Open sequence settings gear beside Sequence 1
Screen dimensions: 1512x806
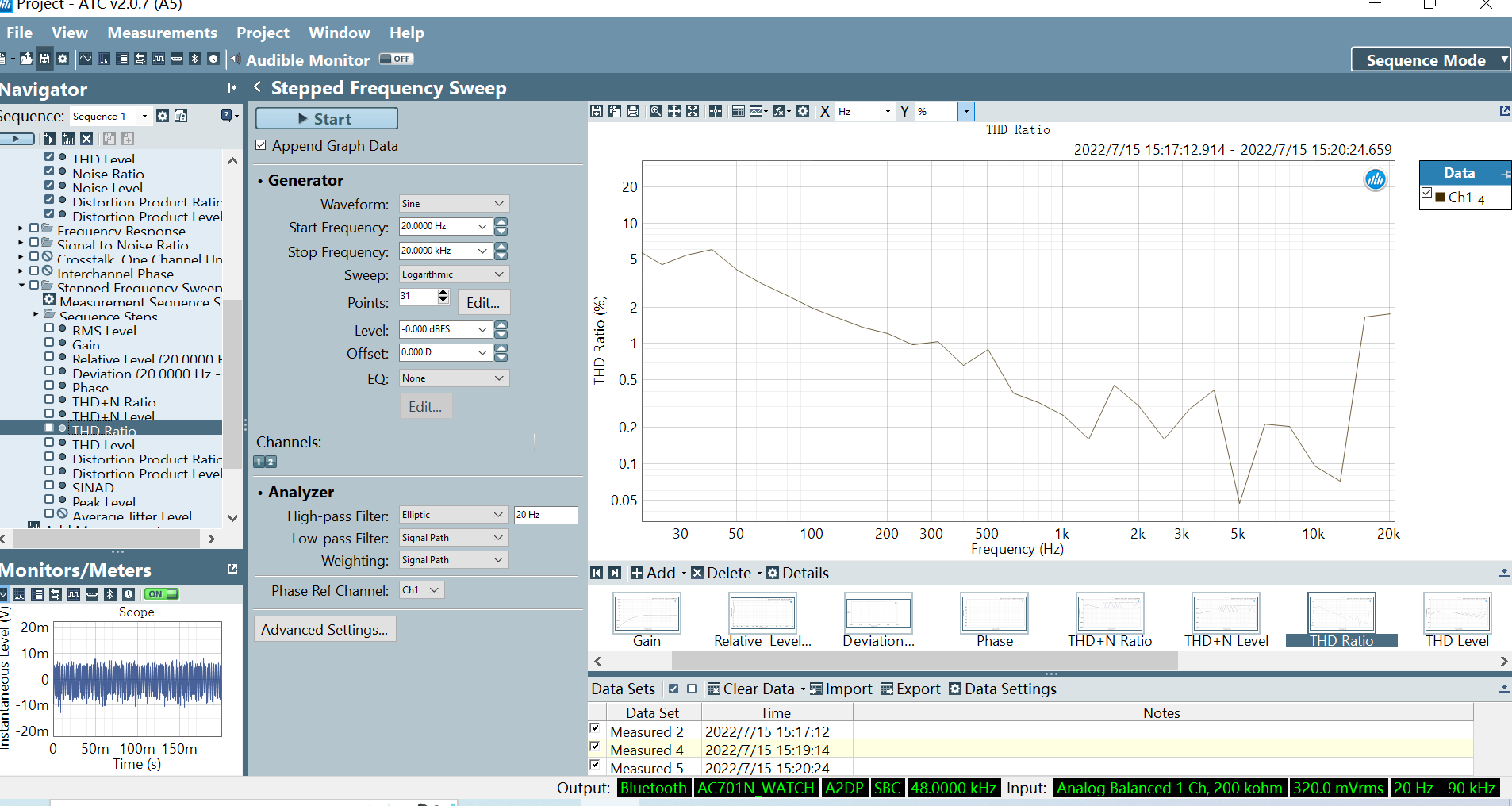[x=163, y=116]
